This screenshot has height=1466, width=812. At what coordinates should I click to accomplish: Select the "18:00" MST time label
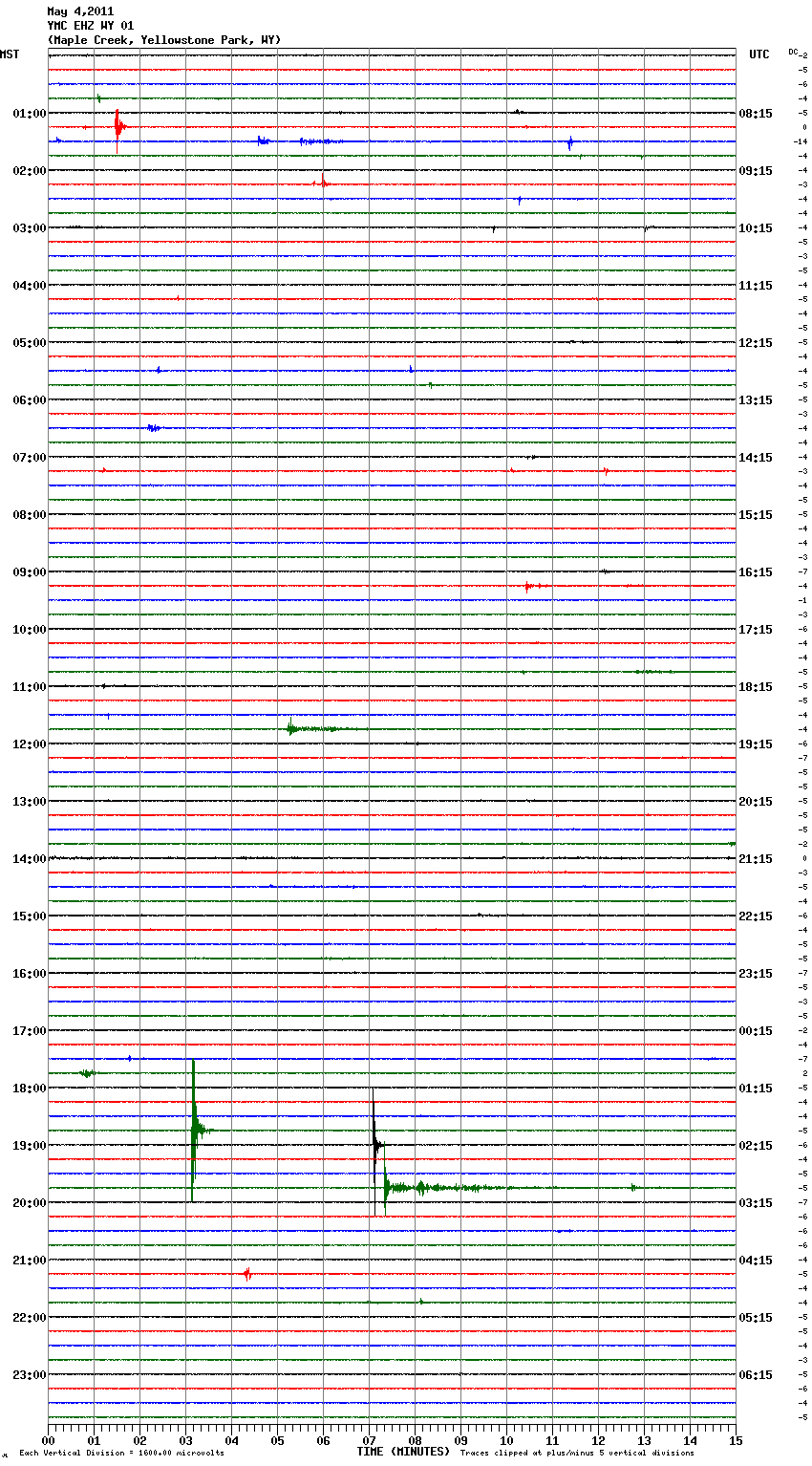pos(30,1089)
